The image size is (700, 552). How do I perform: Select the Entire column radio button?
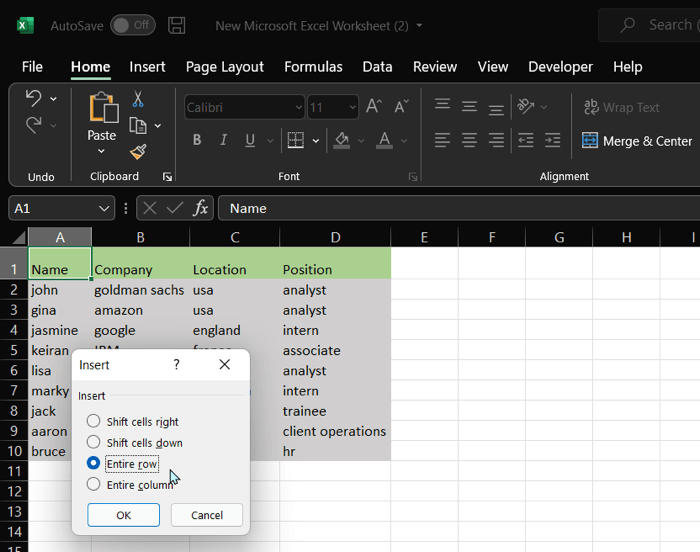[94, 485]
